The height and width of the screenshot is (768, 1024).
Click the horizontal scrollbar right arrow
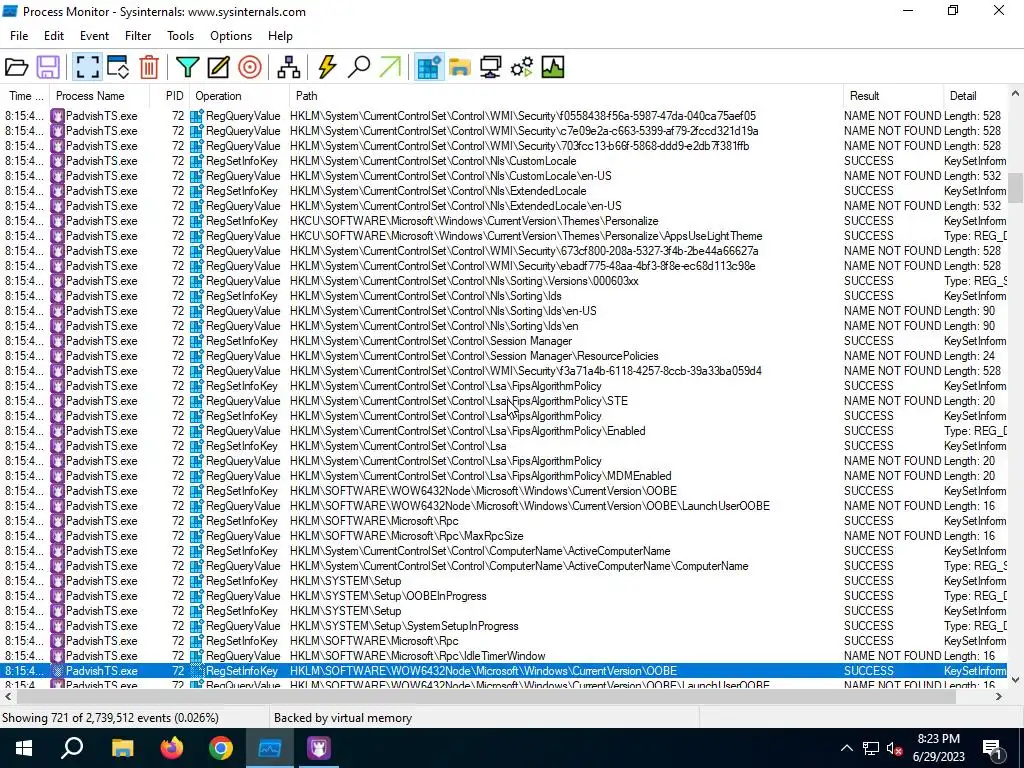(x=999, y=697)
